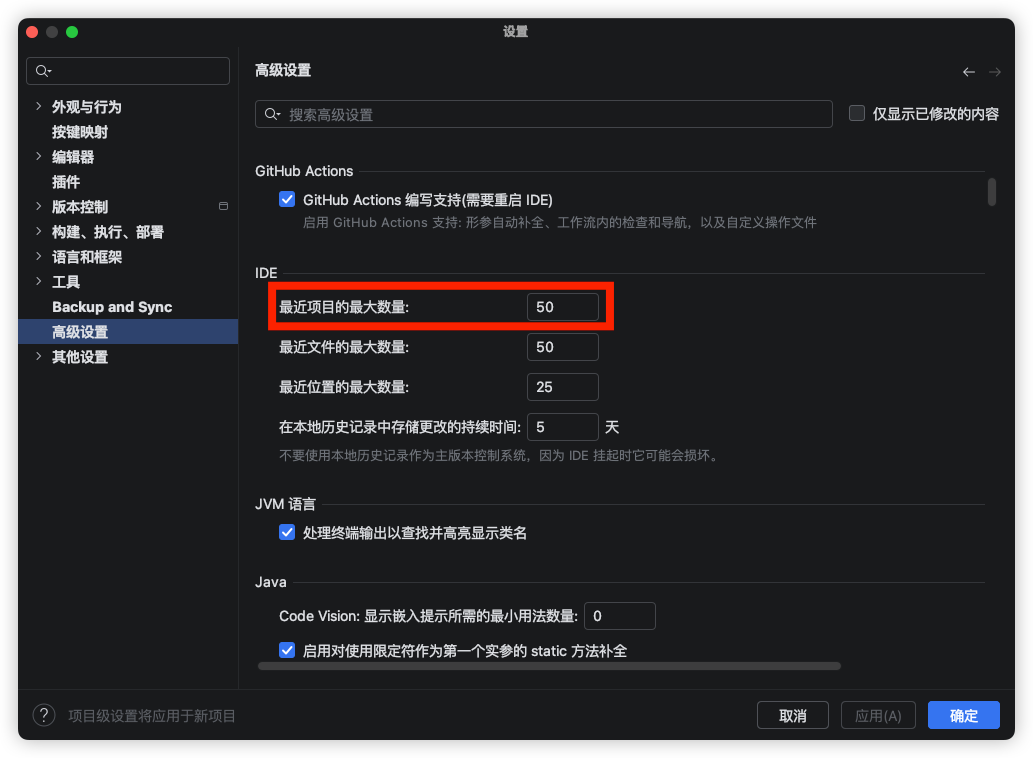Click the help question mark icon
The image size is (1033, 758).
click(44, 715)
